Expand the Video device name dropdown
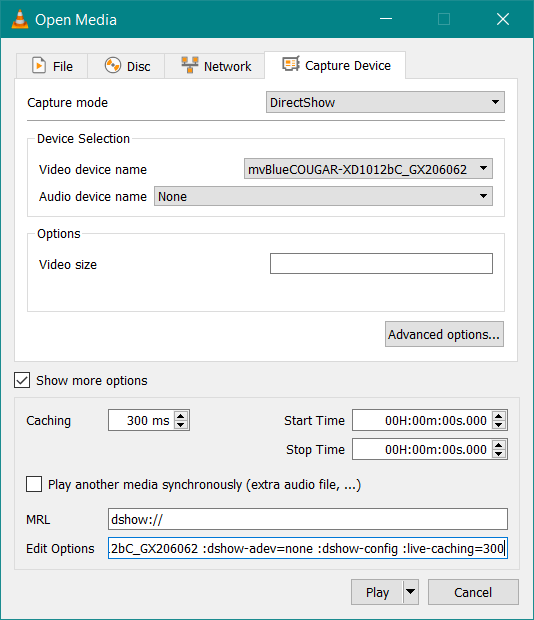This screenshot has width=534, height=620. coord(368,169)
